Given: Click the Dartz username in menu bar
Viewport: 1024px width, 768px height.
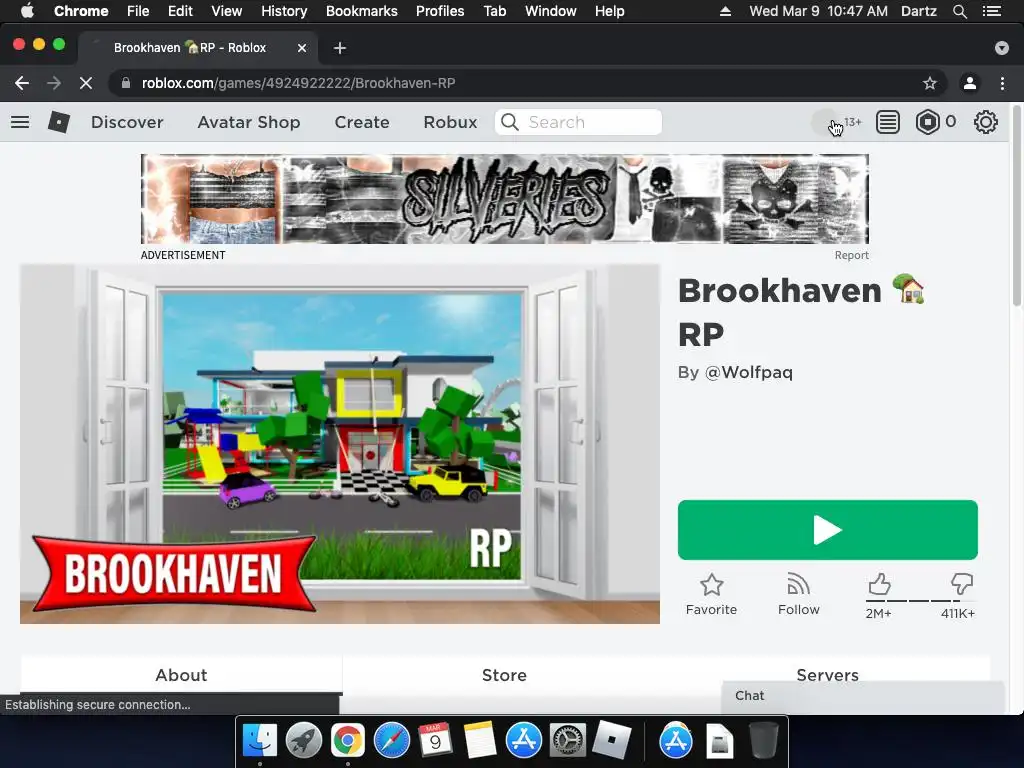Looking at the screenshot, I should pyautogui.click(x=918, y=11).
